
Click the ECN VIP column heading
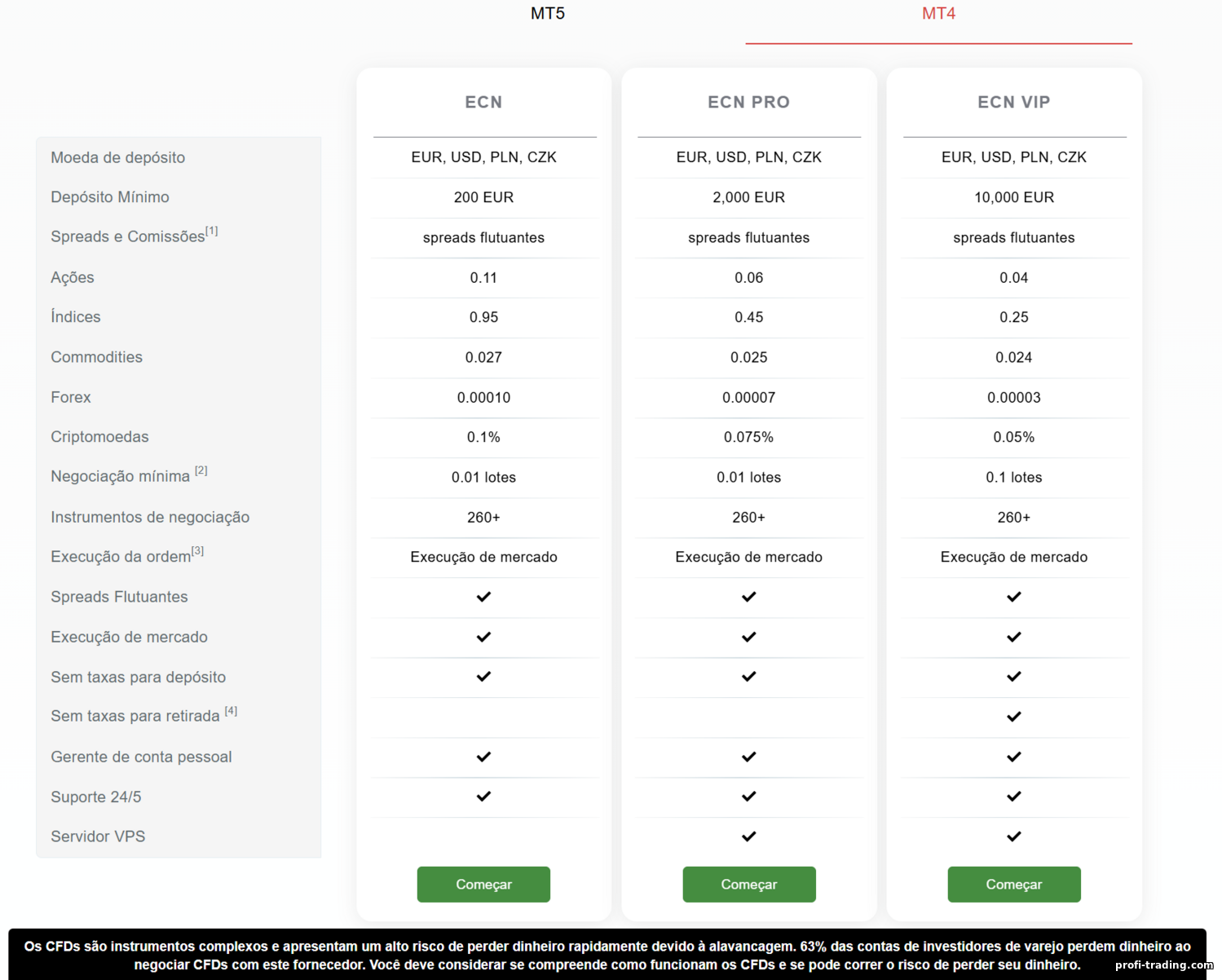click(x=1014, y=102)
